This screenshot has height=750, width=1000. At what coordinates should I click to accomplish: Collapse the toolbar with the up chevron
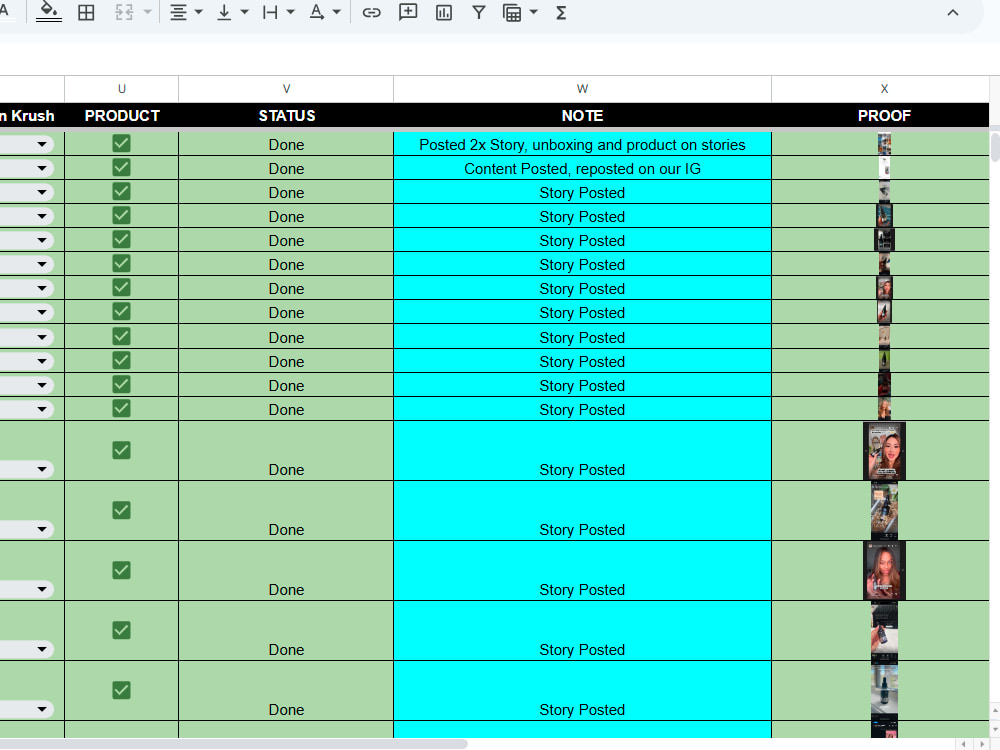click(x=953, y=13)
